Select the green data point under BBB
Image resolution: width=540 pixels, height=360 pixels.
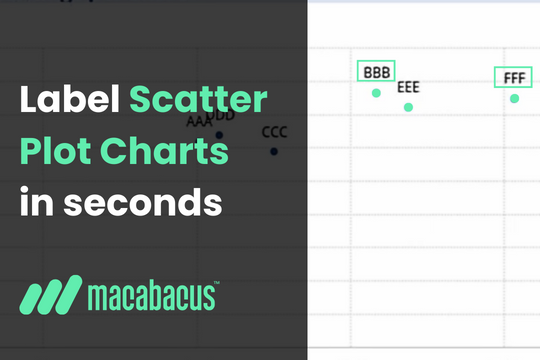click(376, 93)
